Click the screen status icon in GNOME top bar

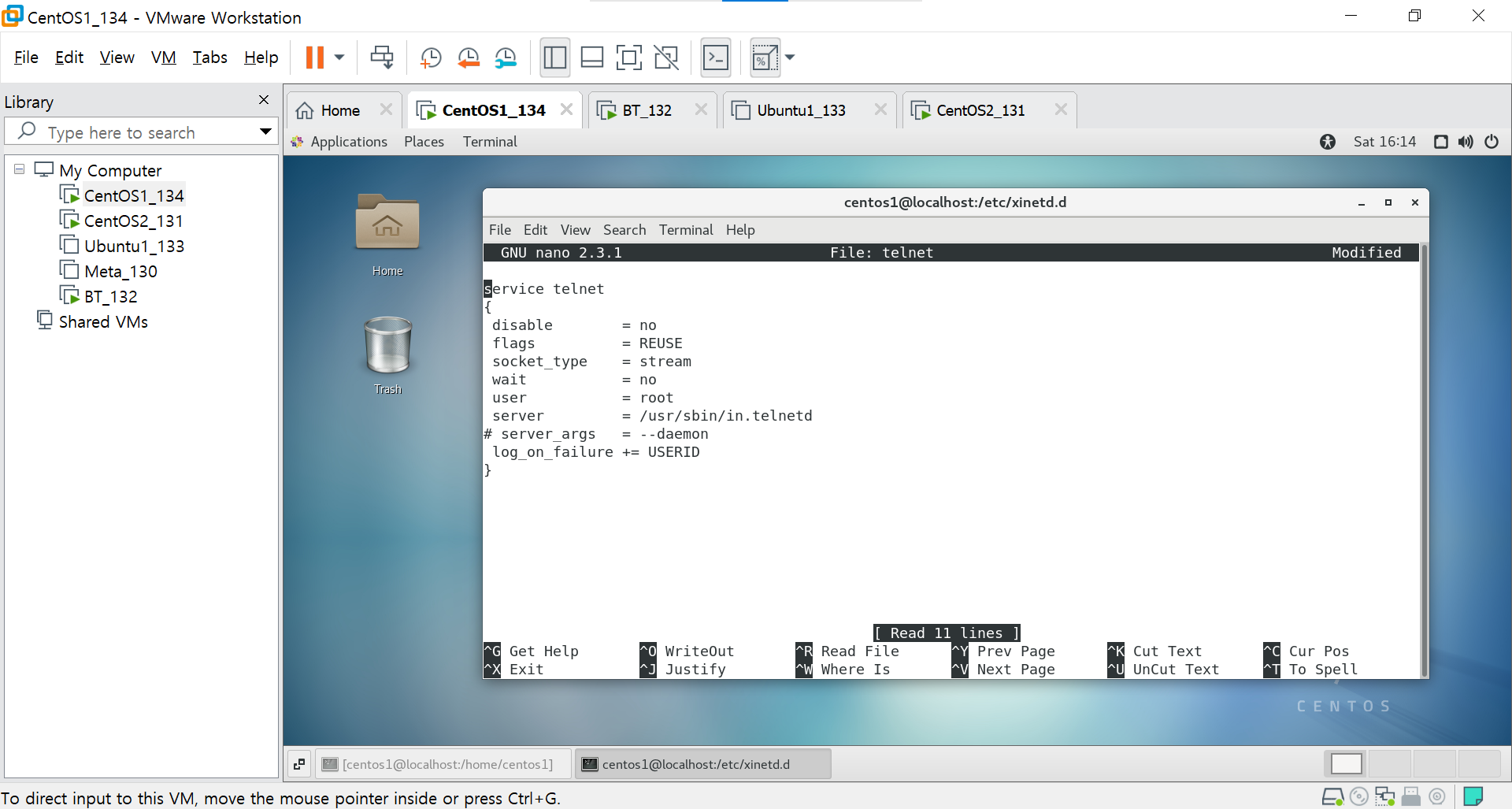(x=1440, y=142)
